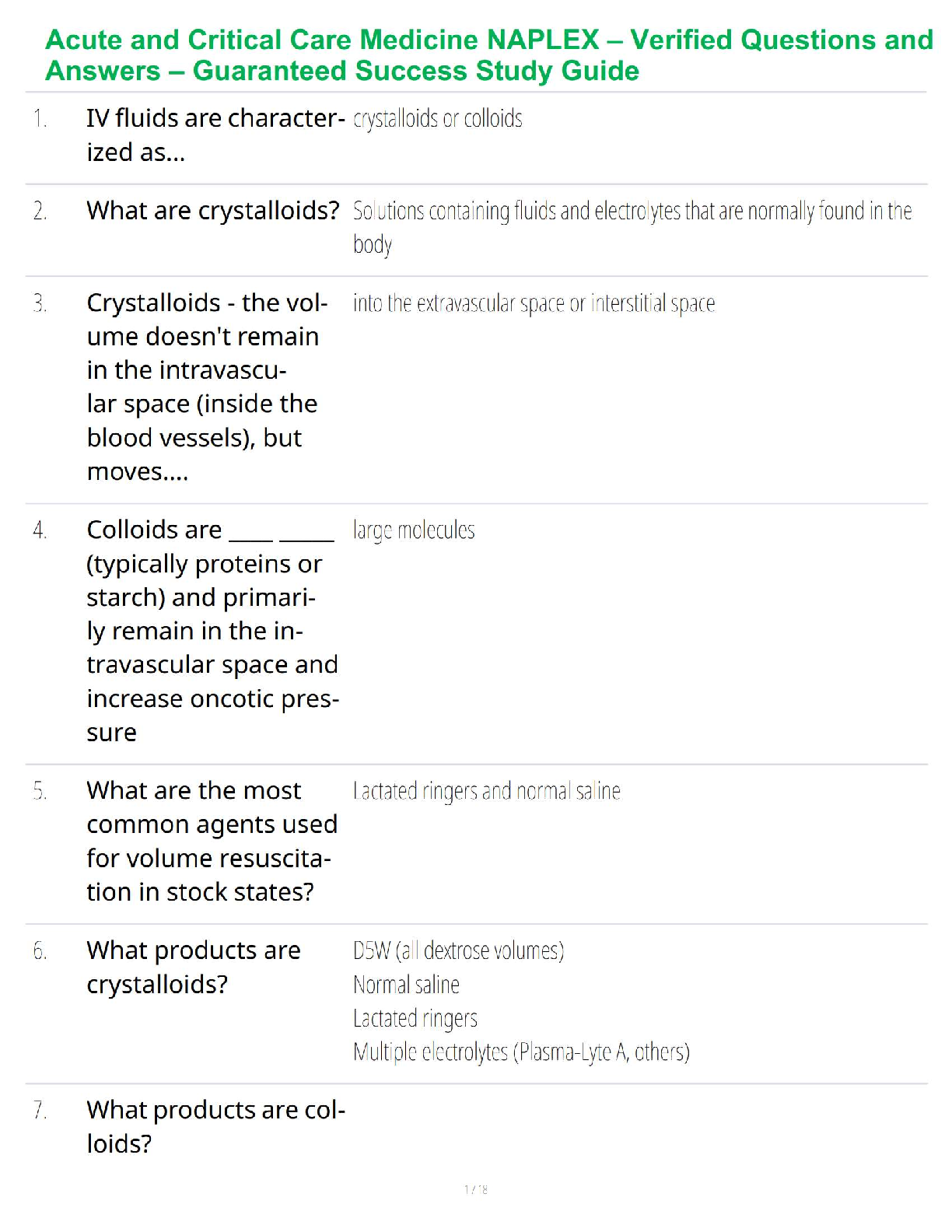The height and width of the screenshot is (1232, 952).
Task: Click the answer 'large molecules'
Action: tap(414, 530)
